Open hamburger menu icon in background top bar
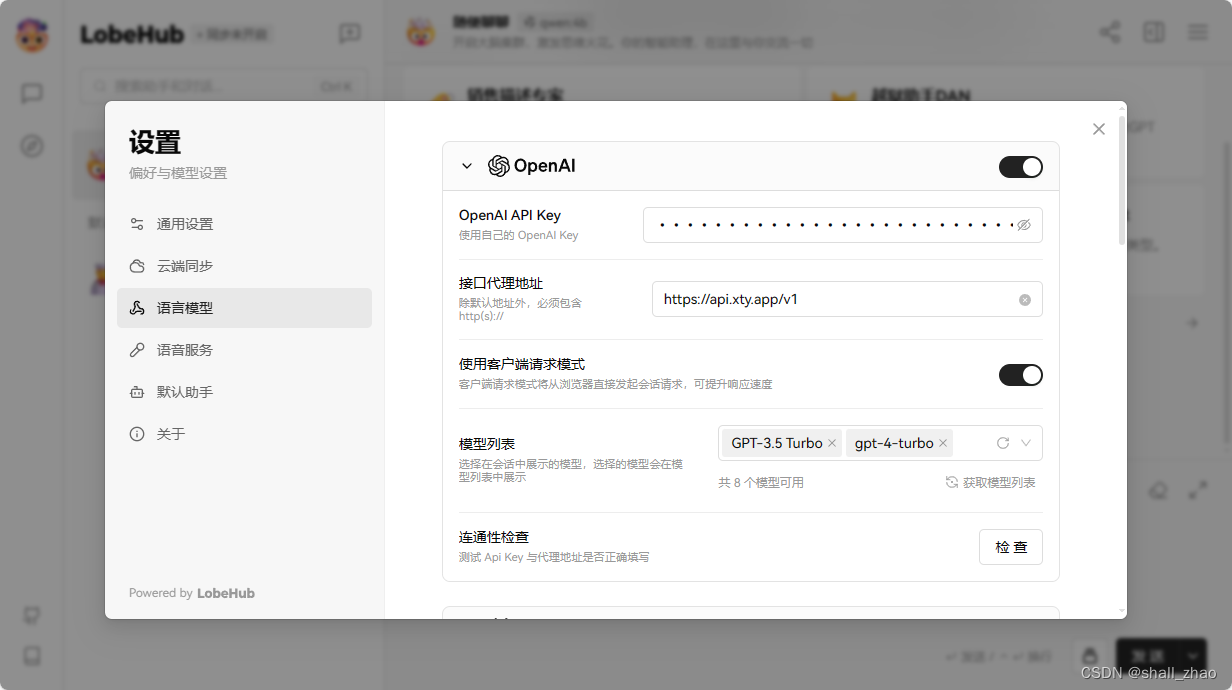The height and width of the screenshot is (690, 1232). pyautogui.click(x=1198, y=32)
